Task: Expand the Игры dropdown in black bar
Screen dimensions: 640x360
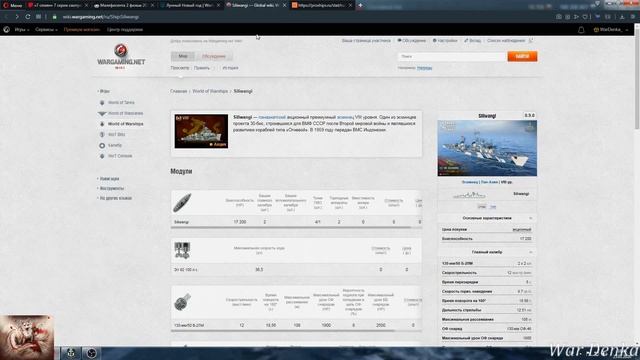Action: pyautogui.click(x=22, y=29)
